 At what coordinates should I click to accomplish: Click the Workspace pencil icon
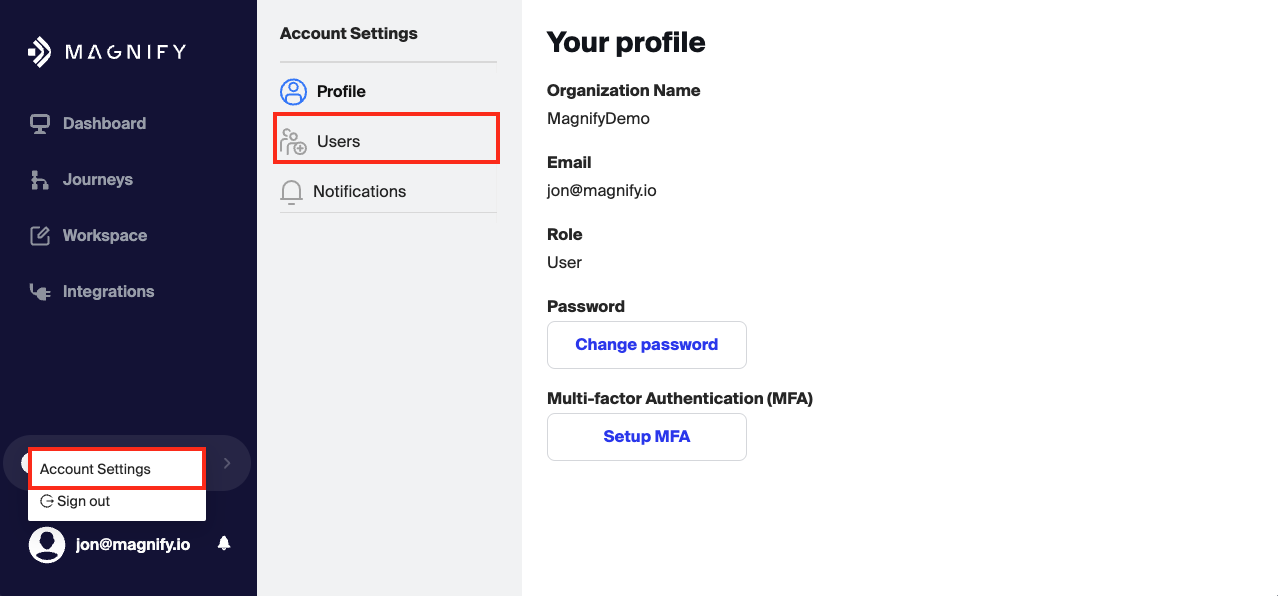click(40, 236)
